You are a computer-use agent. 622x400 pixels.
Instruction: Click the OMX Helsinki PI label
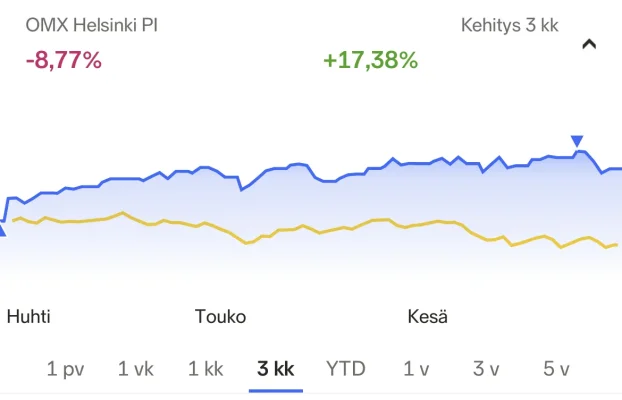[92, 25]
